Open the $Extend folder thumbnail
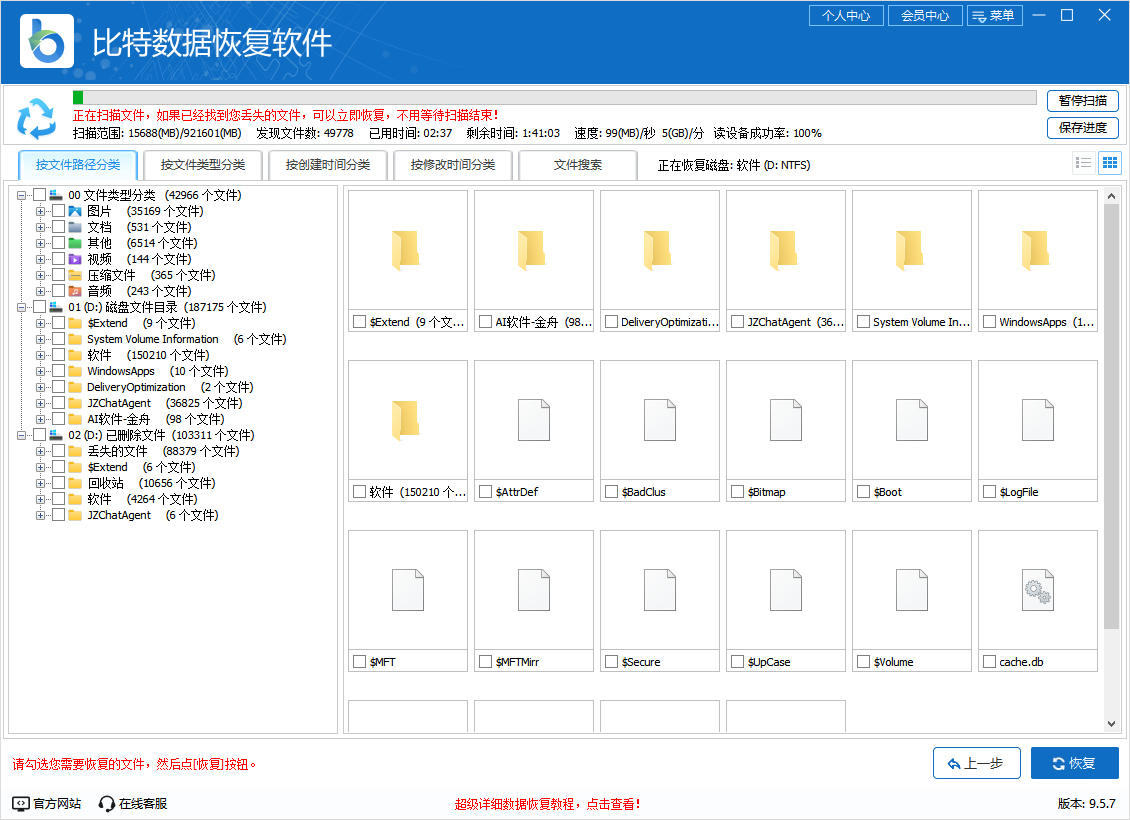This screenshot has width=1130, height=820. (407, 250)
